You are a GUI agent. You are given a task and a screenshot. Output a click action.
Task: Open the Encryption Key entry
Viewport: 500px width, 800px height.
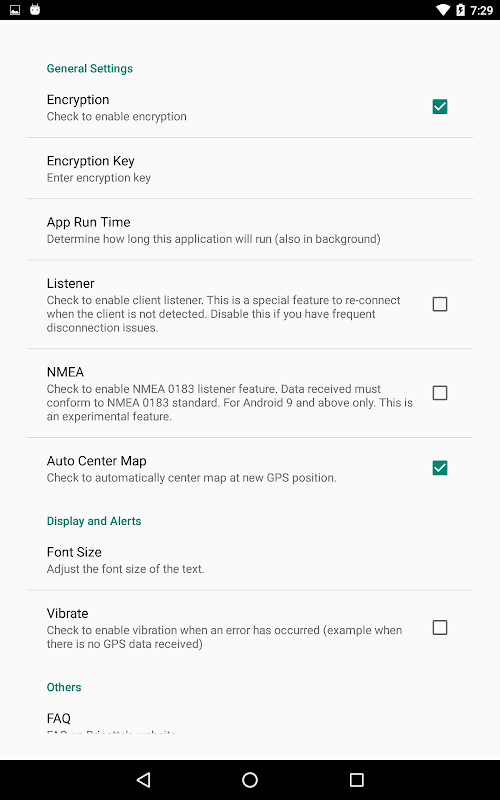(250, 168)
